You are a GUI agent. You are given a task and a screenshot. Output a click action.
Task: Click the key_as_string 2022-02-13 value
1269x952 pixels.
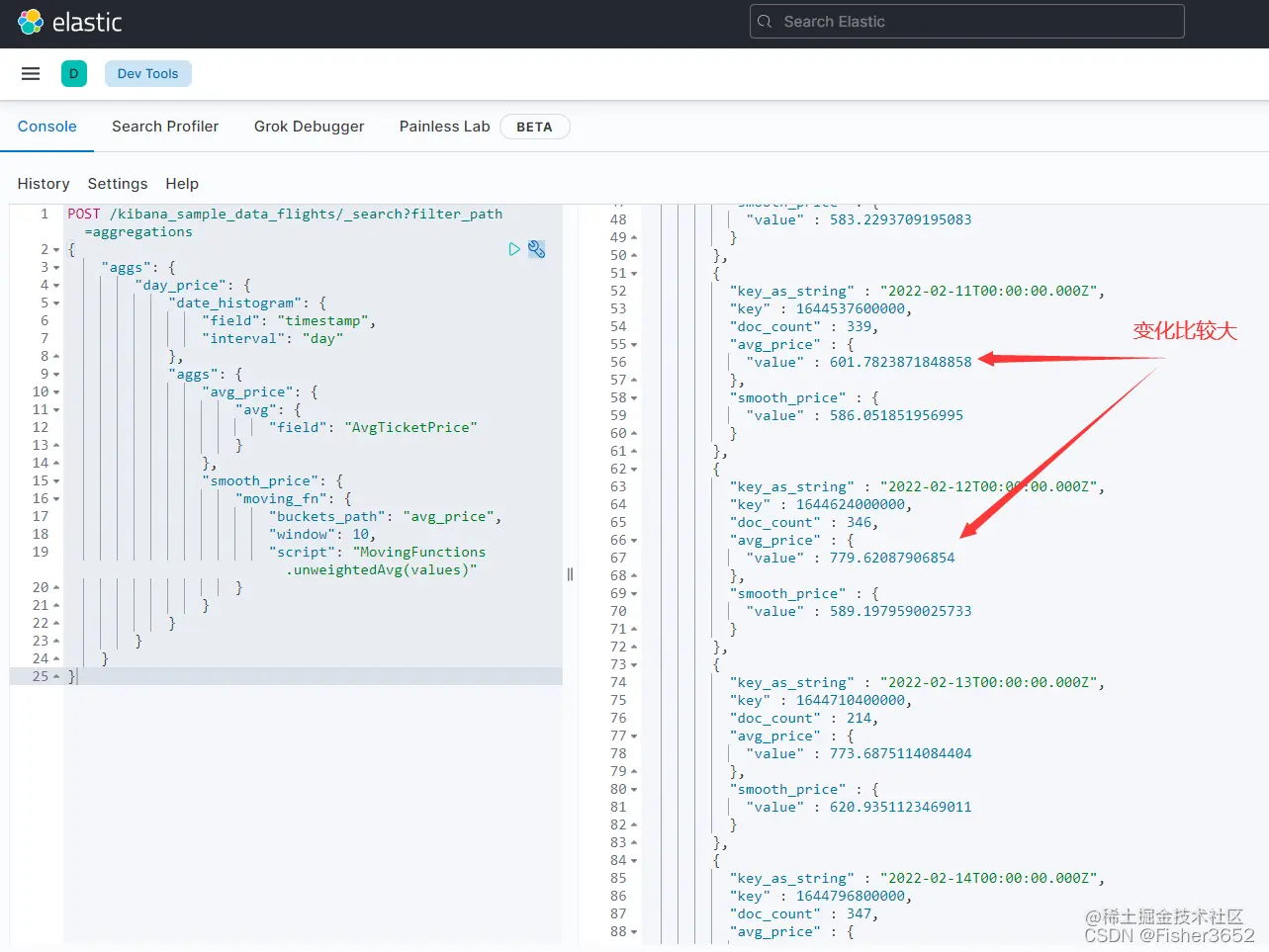988,682
